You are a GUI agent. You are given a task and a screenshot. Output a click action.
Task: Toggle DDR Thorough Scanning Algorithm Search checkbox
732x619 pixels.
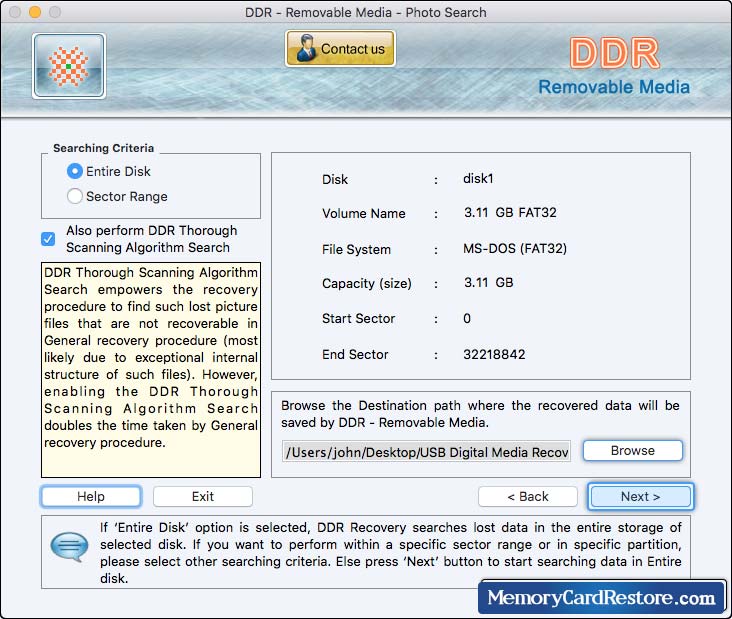pyautogui.click(x=48, y=239)
